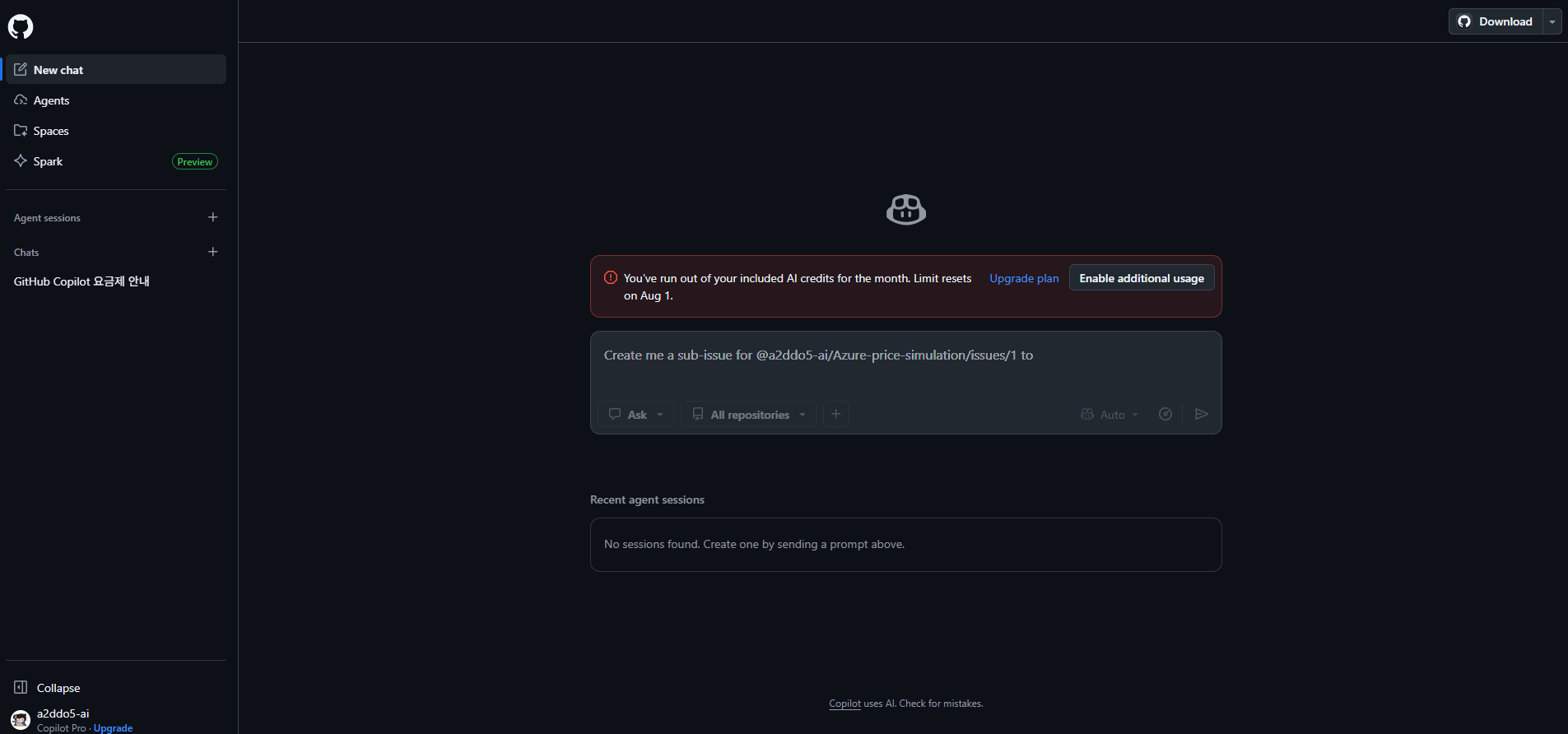Open Spark in the sidebar
The image size is (1568, 734).
[x=116, y=161]
